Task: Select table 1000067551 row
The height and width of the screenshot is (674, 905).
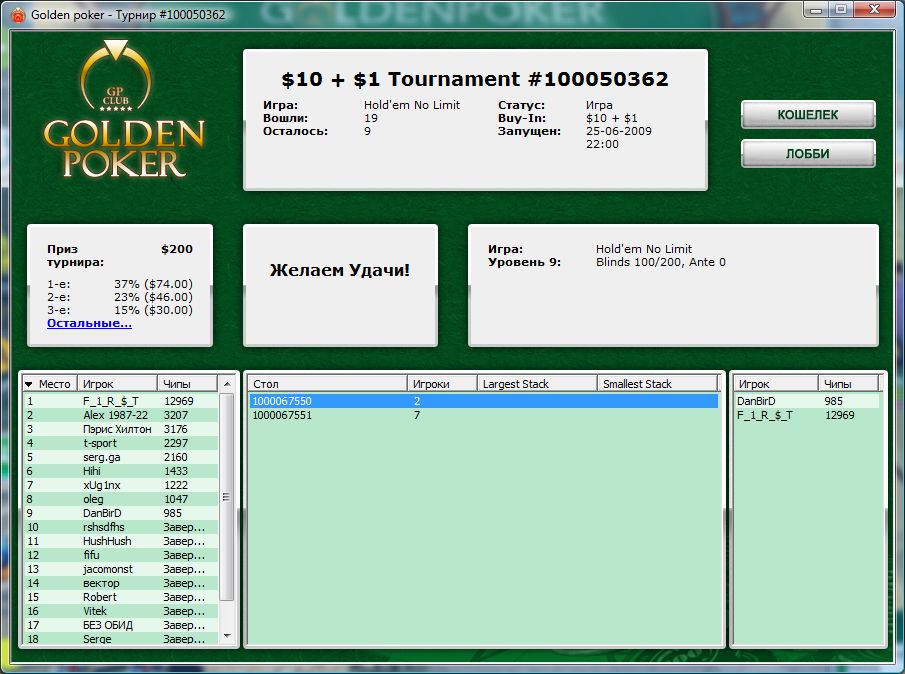Action: coord(484,415)
